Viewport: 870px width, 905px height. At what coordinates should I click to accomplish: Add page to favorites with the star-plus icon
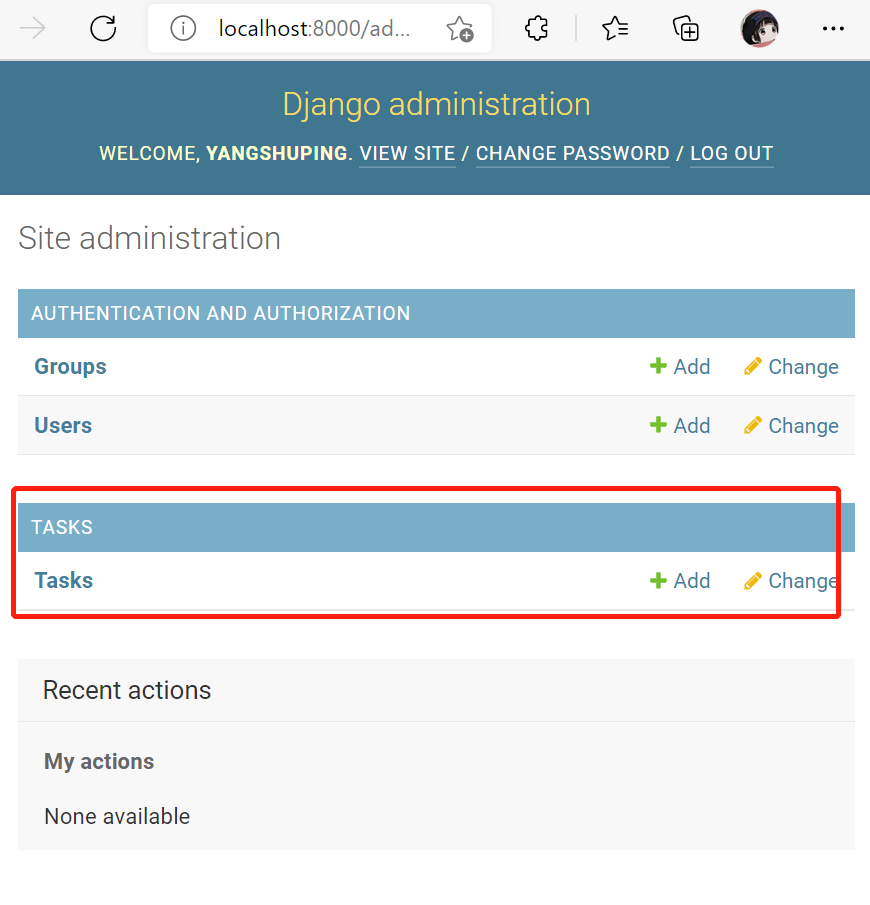(x=460, y=29)
